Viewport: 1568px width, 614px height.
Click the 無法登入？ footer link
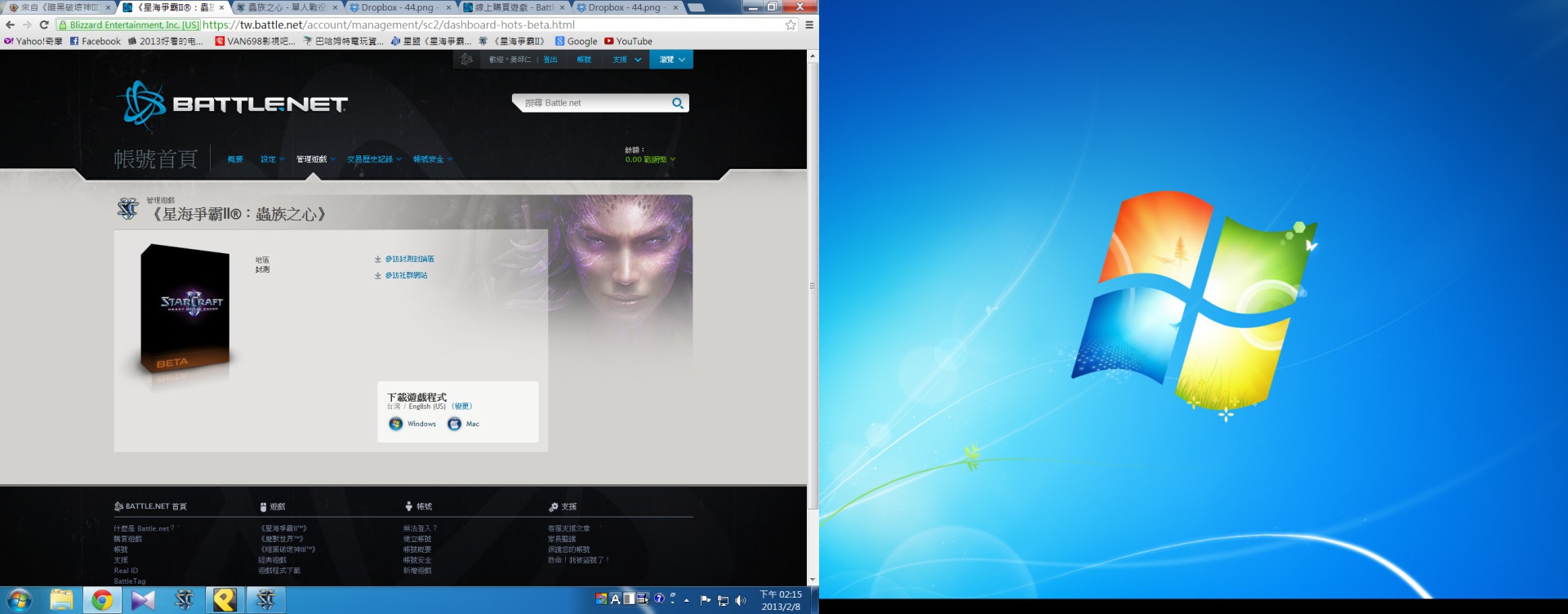420,528
